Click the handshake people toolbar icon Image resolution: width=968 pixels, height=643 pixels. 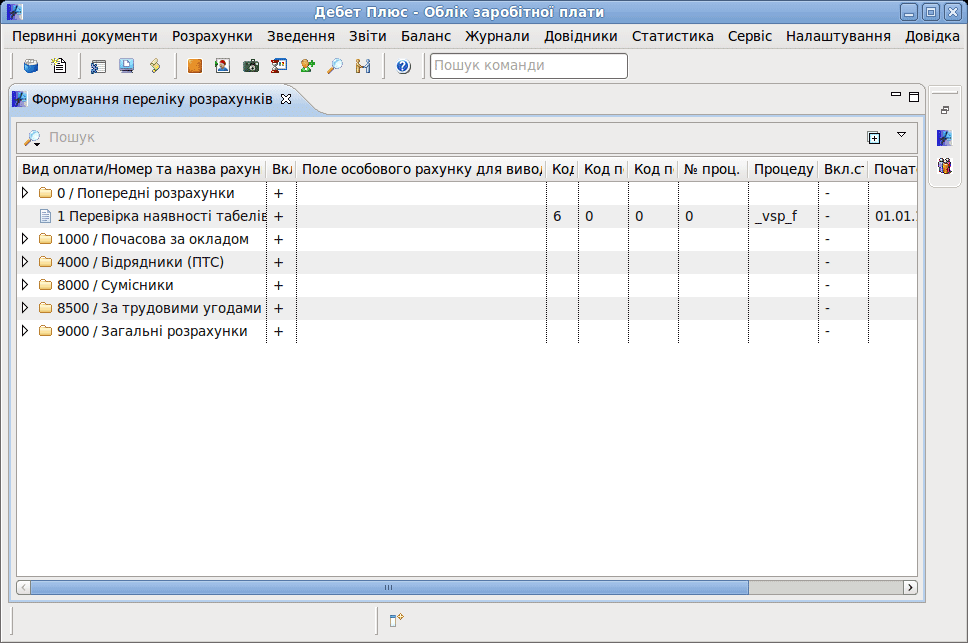click(x=363, y=66)
